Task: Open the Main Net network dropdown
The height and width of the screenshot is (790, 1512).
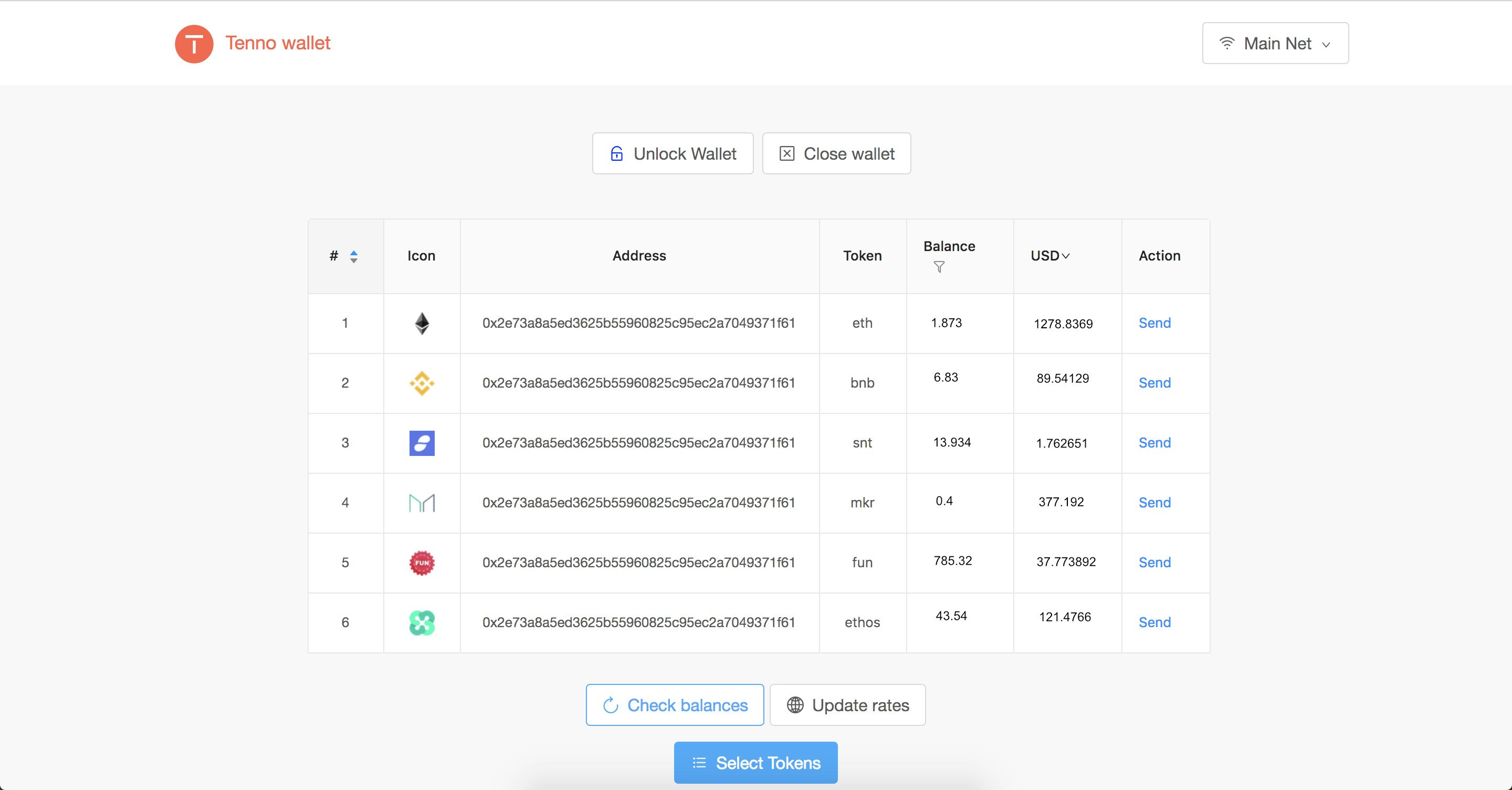Action: click(x=1275, y=44)
